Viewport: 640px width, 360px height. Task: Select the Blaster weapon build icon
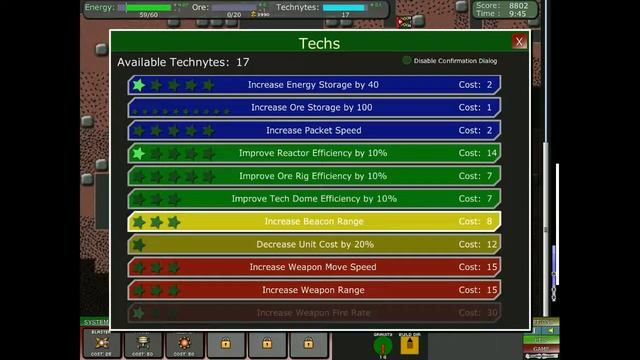(x=102, y=344)
